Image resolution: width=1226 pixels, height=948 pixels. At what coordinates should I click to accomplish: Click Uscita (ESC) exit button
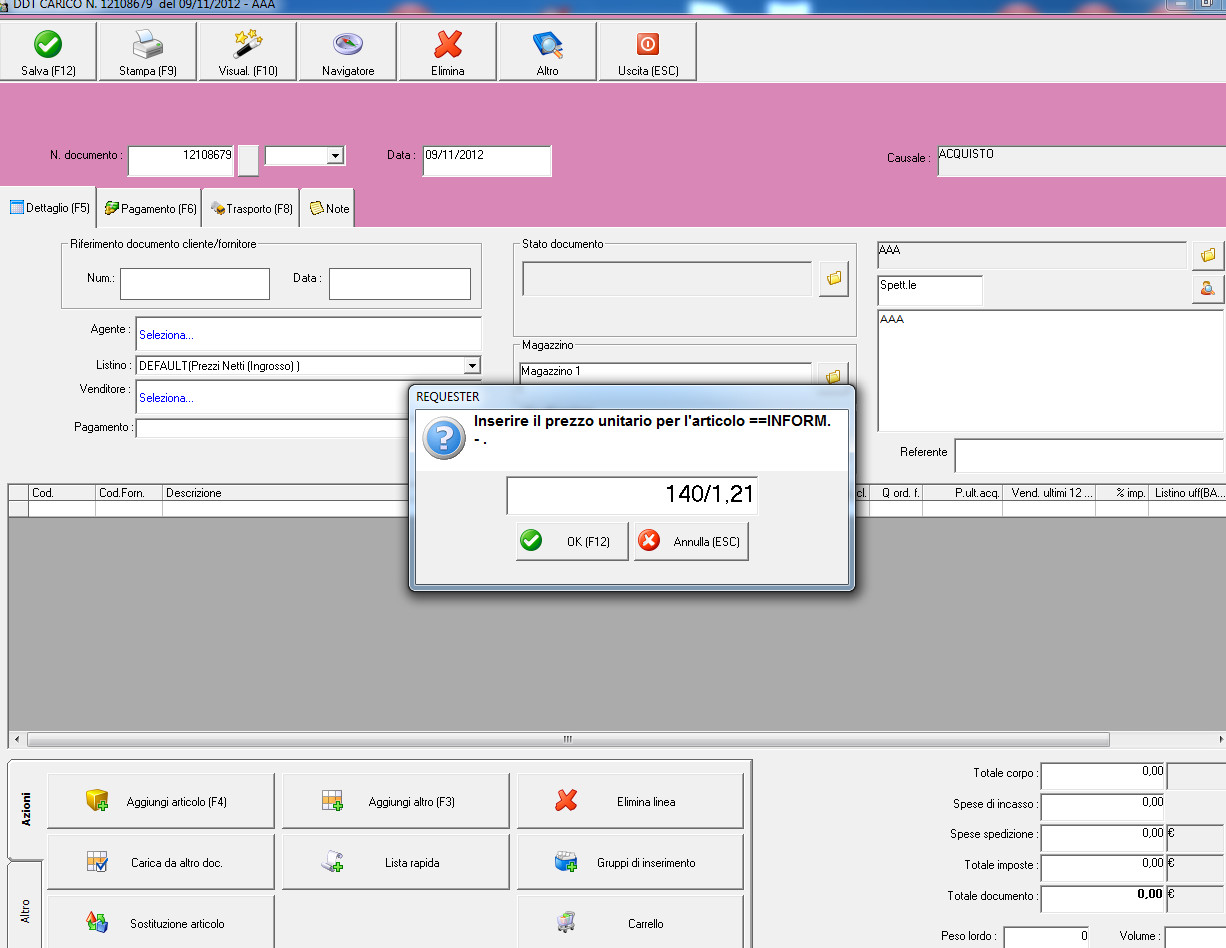click(648, 51)
